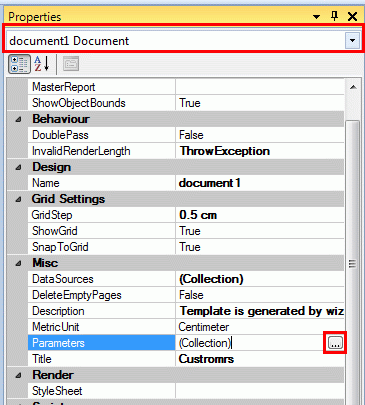Click the DeleteEmptyPages False value
365x405 pixels.
260,295
